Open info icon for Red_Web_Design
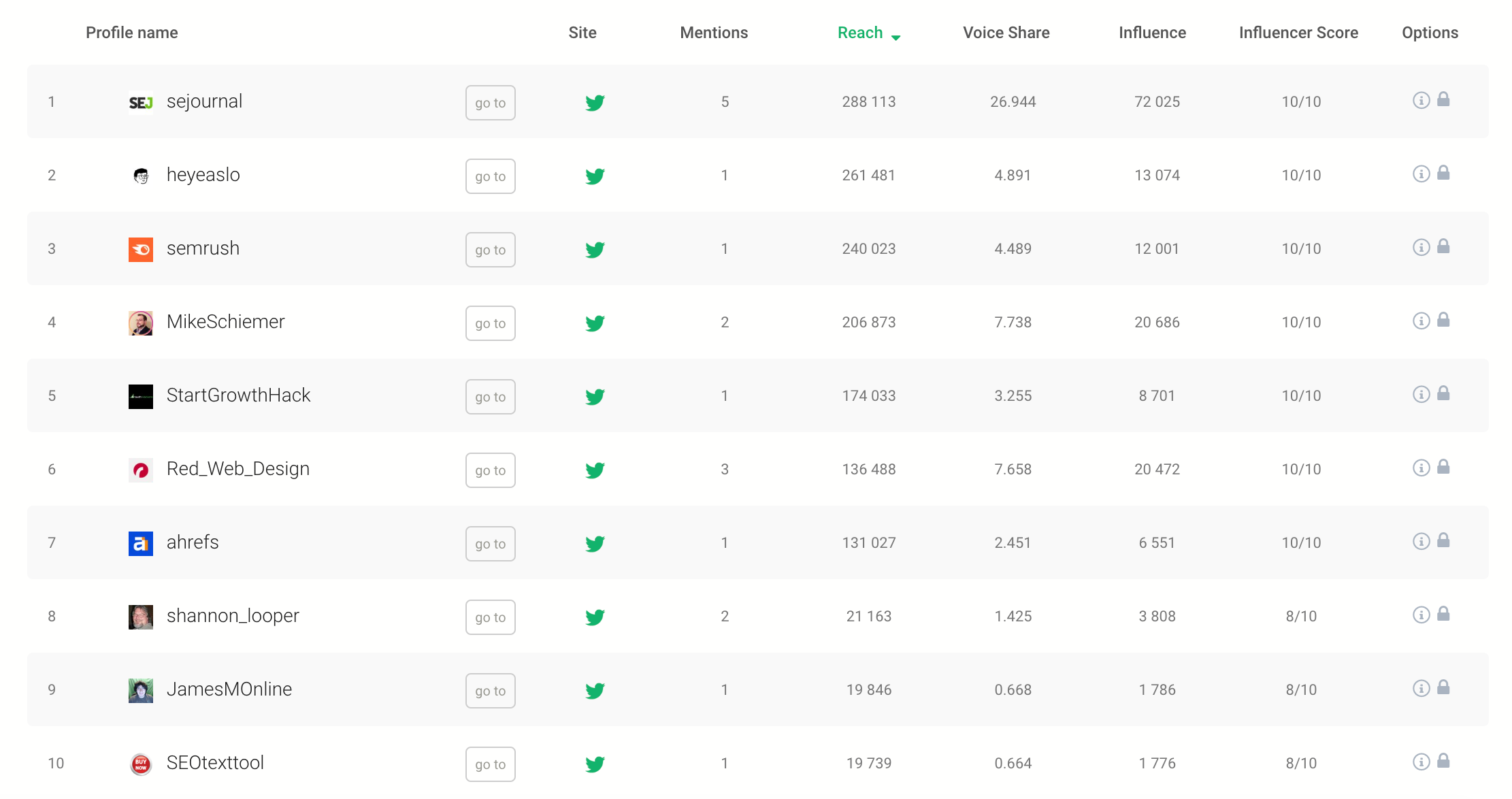The width and height of the screenshot is (1512, 799). coord(1421,468)
